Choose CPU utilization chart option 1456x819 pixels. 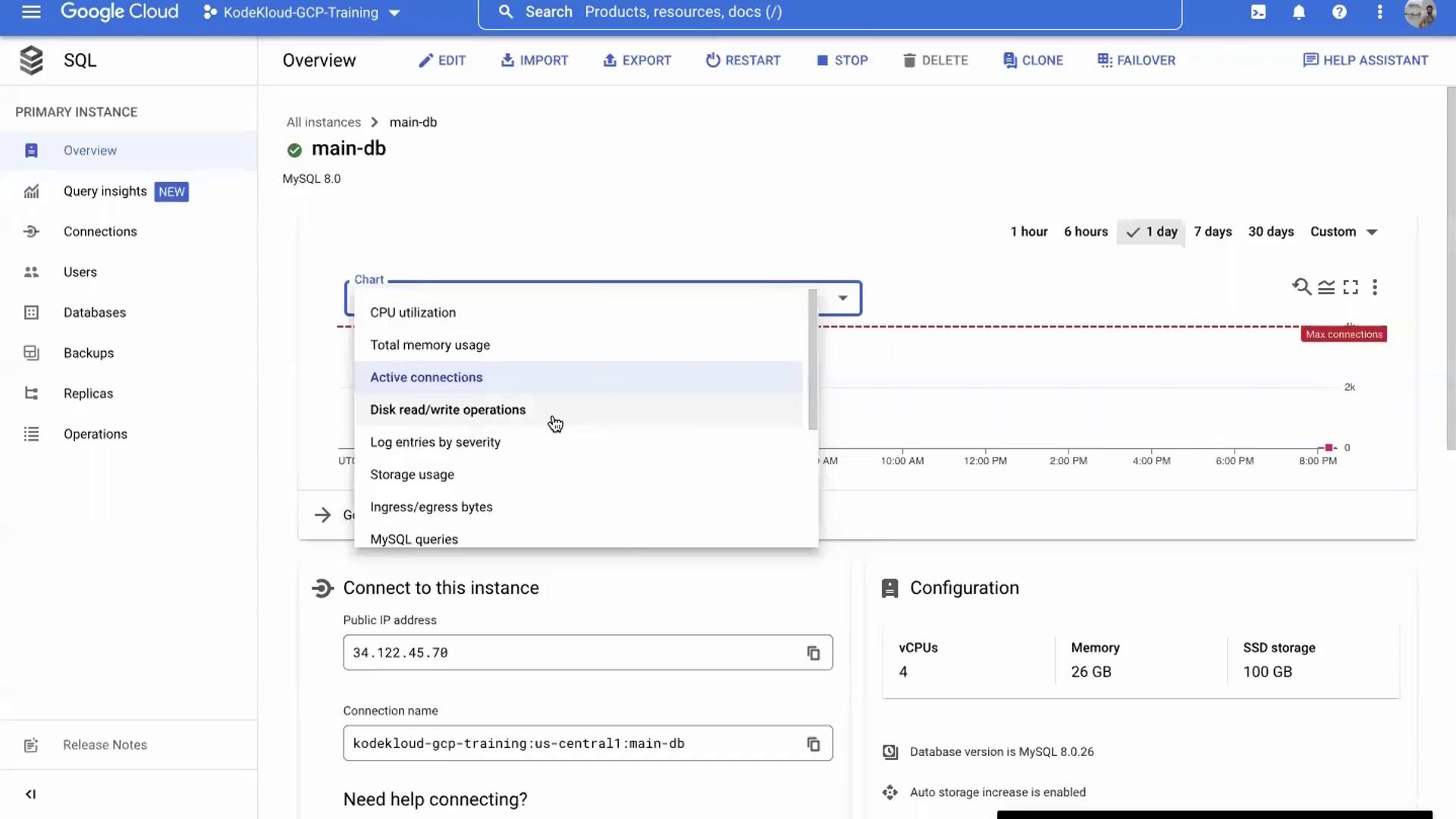point(579,312)
